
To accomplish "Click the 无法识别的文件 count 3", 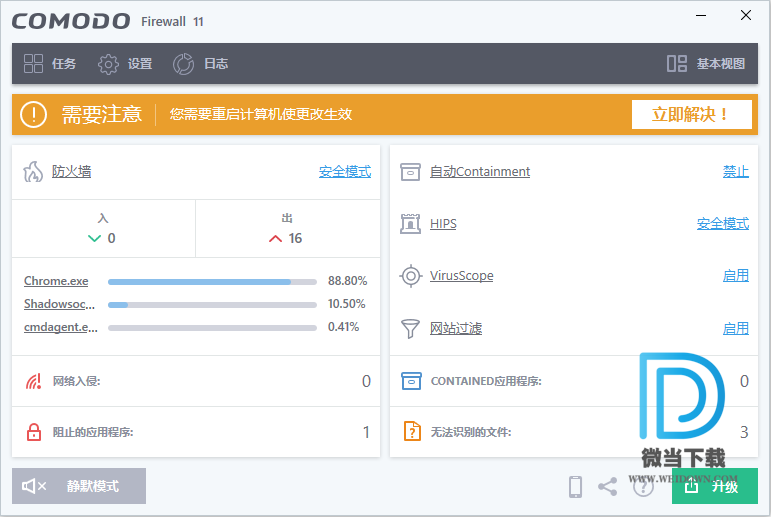I will [x=744, y=432].
